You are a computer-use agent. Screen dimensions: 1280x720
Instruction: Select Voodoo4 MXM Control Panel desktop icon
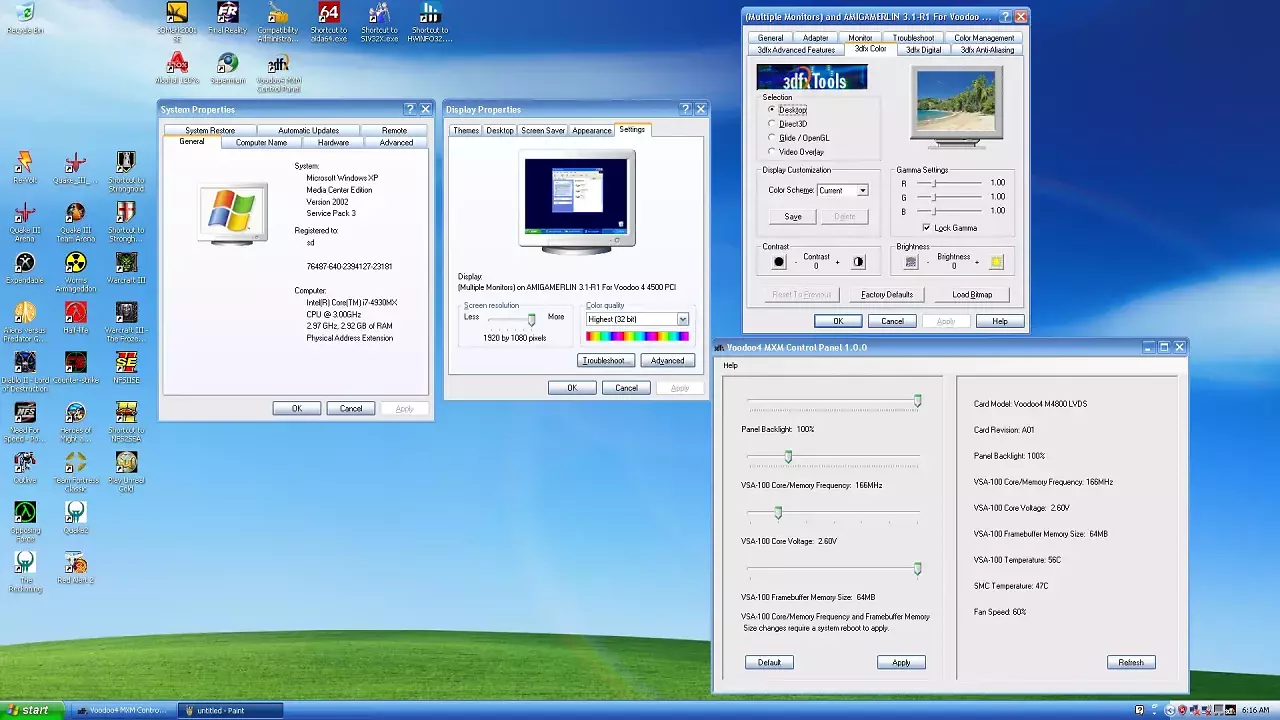[278, 73]
